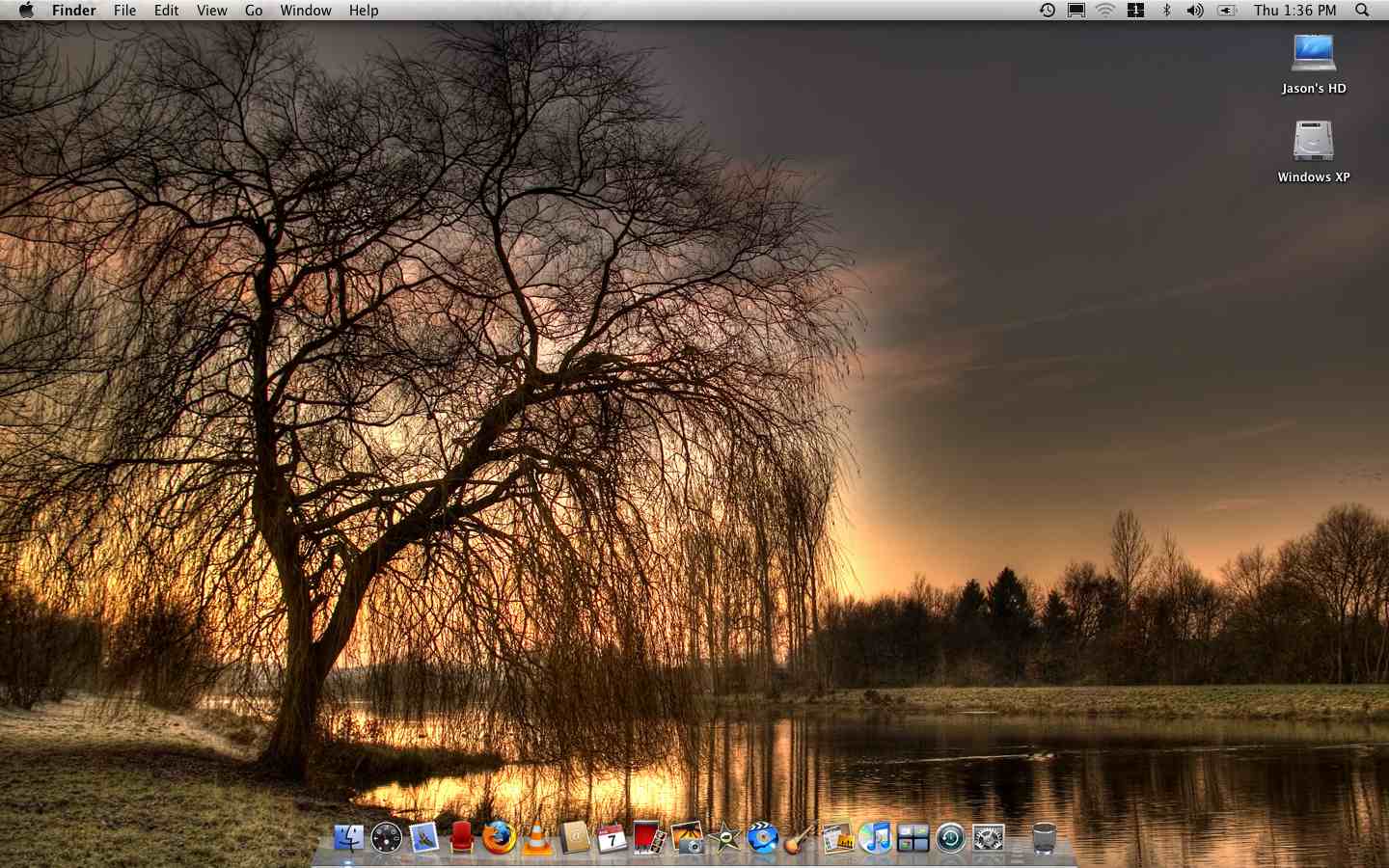This screenshot has height=868, width=1389.
Task: Open the Displays menu bar icon
Action: click(1076, 11)
